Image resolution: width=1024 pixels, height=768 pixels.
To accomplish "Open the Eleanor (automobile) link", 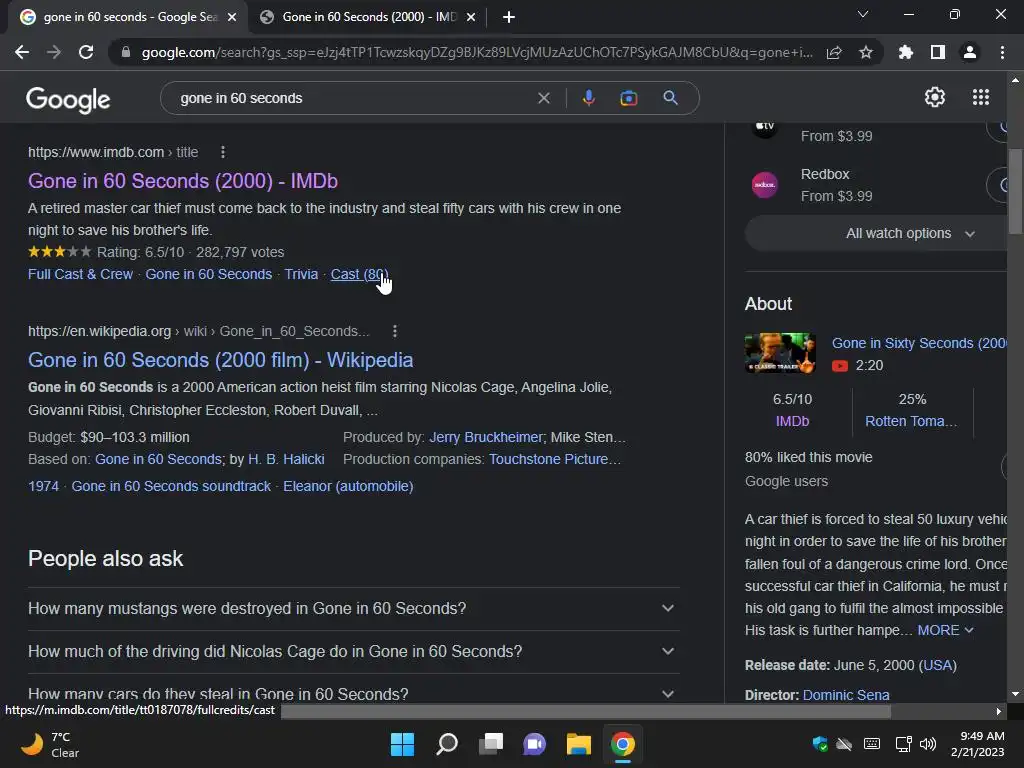I will pyautogui.click(x=348, y=486).
